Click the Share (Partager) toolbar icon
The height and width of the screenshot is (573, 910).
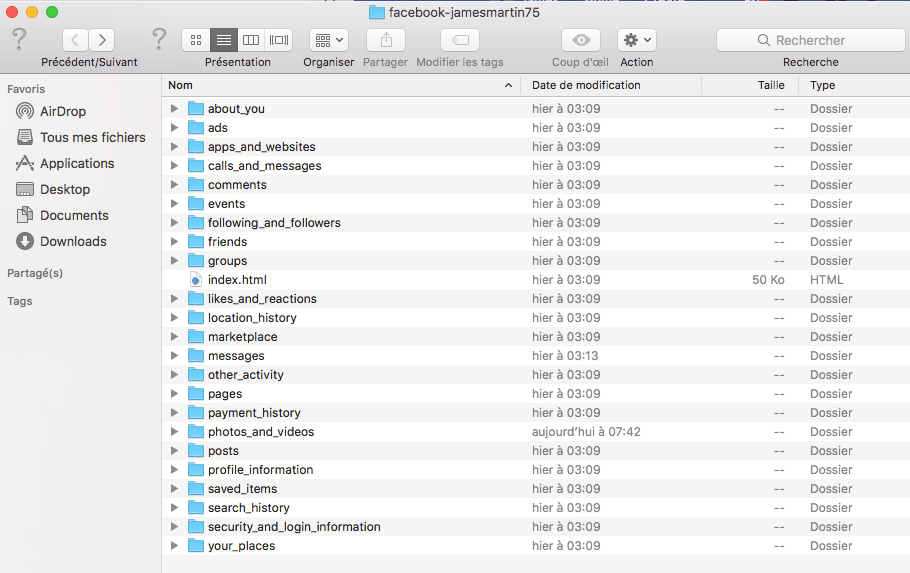(x=385, y=40)
